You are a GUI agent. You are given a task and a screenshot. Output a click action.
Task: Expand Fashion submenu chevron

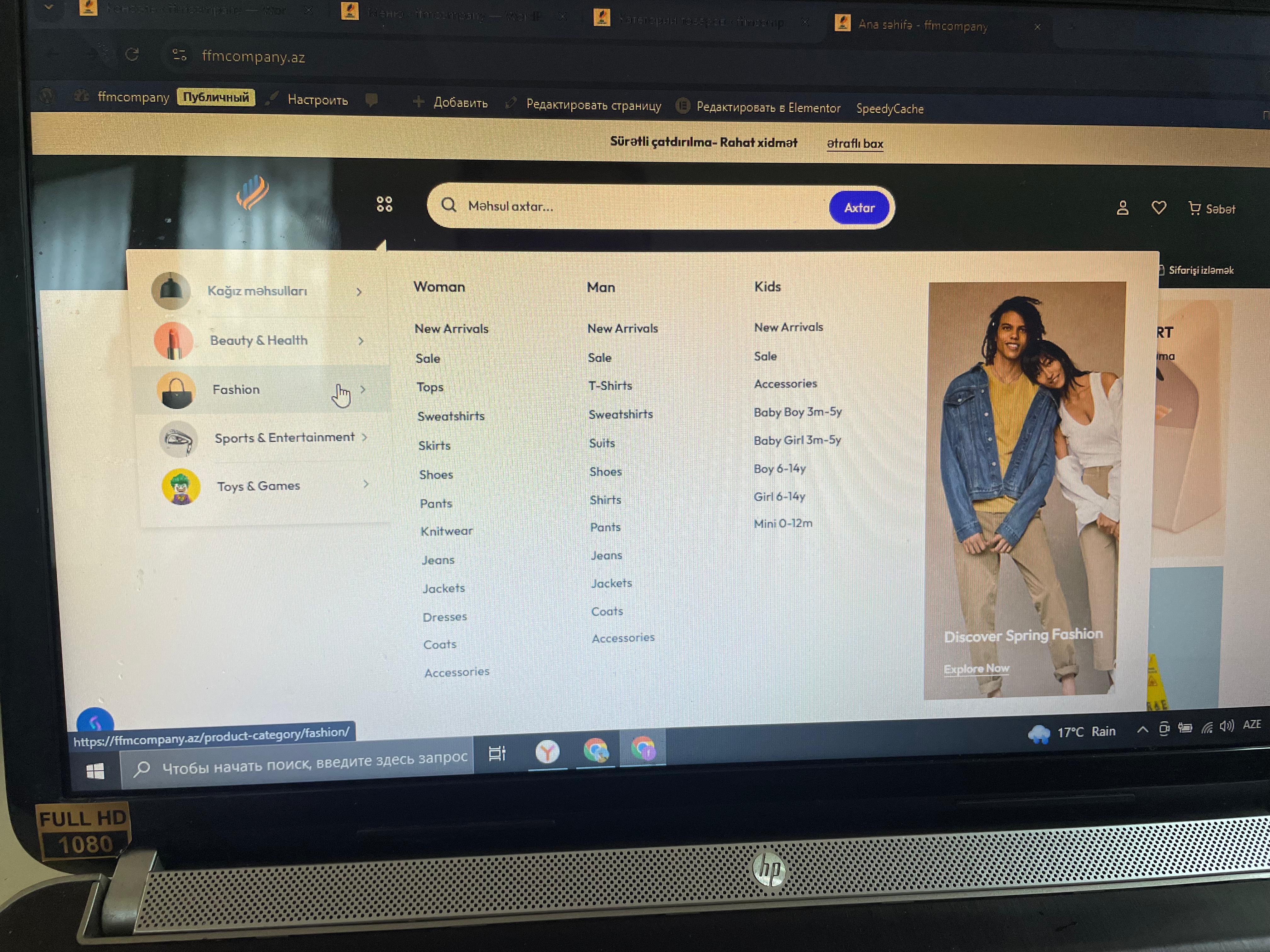tap(363, 389)
